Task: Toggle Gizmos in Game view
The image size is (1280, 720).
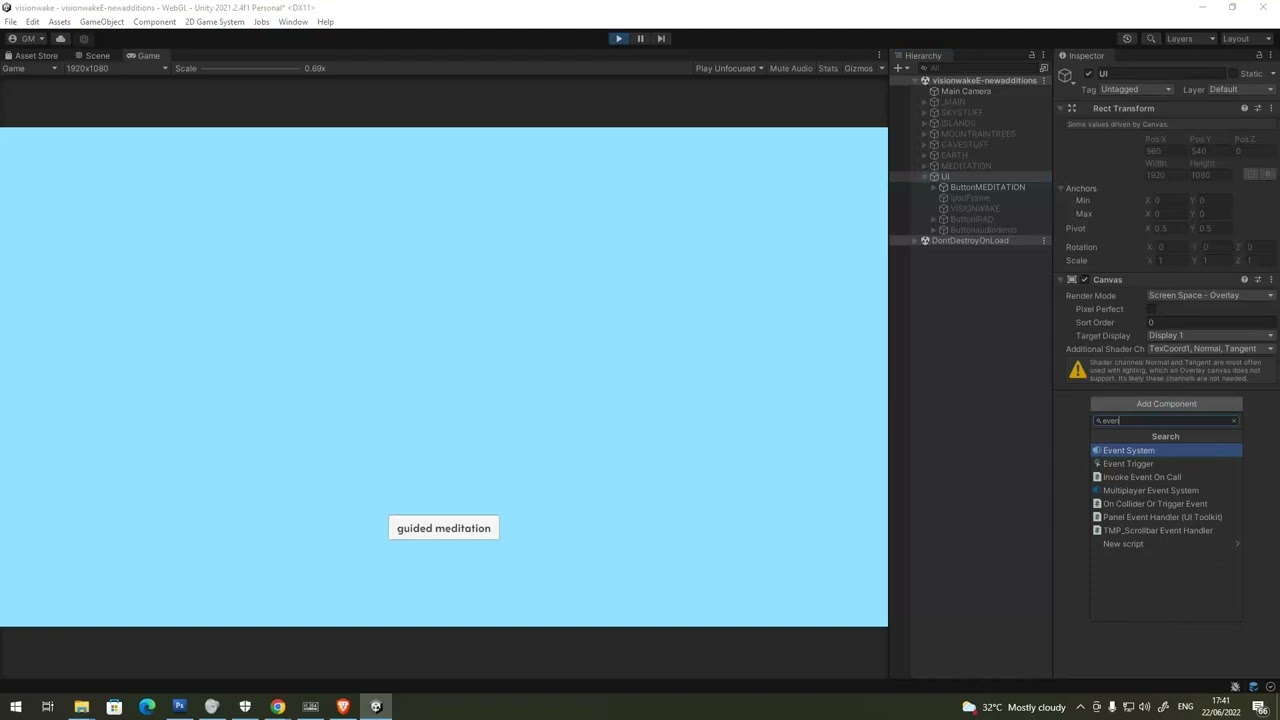Action: (x=858, y=69)
